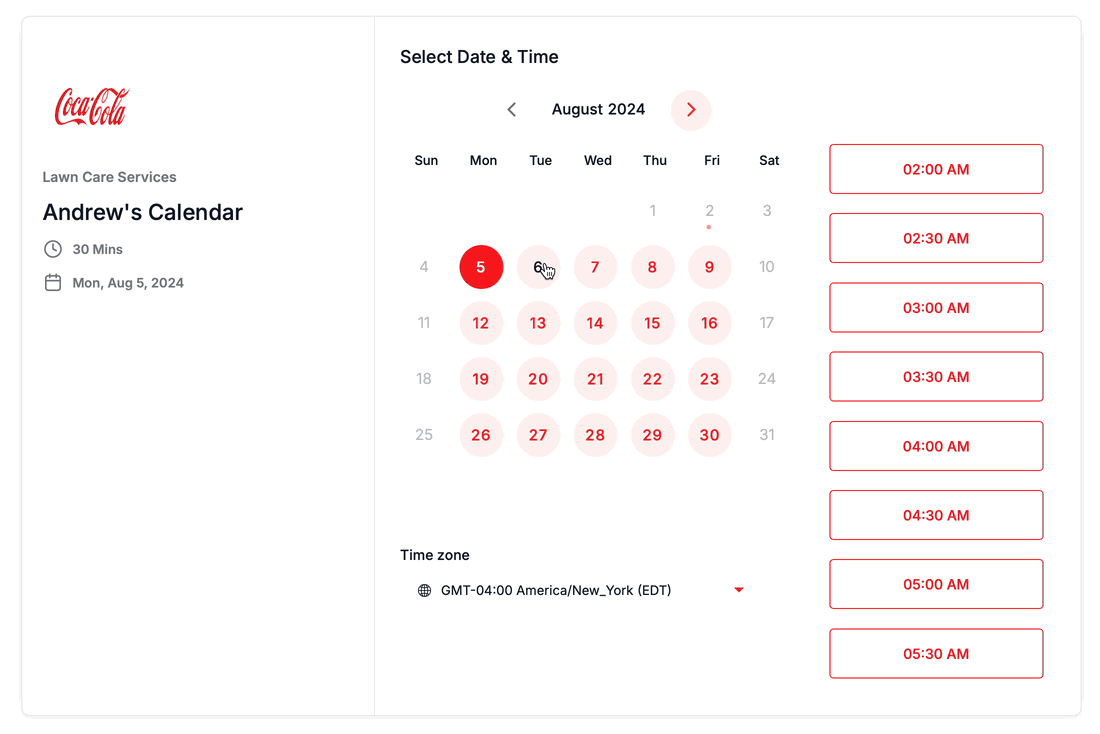The image size is (1100, 734).
Task: Advance to next month with right chevron
Action: pyautogui.click(x=691, y=110)
